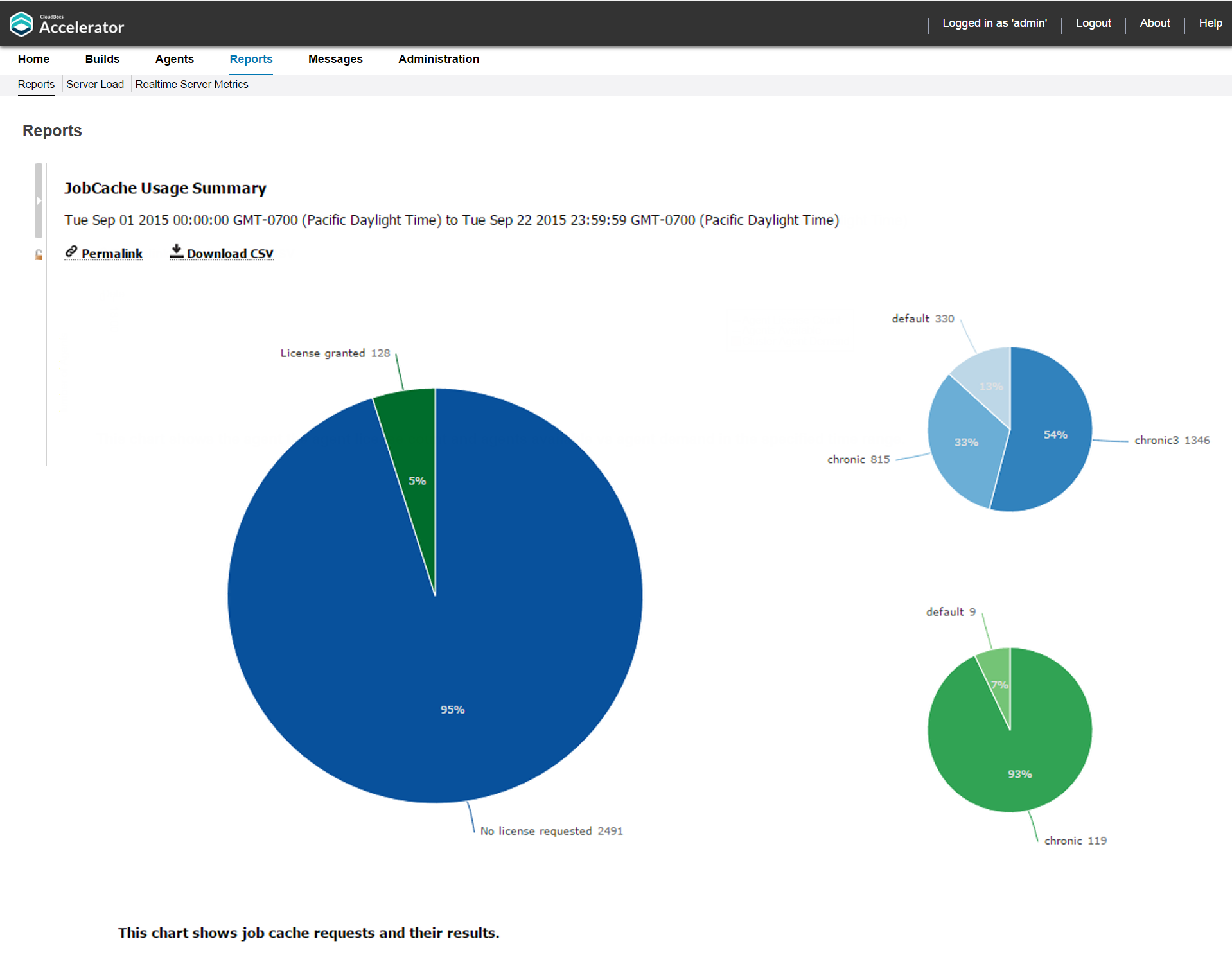This screenshot has width=1232, height=973.
Task: Click the "chronic3 1346" label
Action: coord(1172,440)
